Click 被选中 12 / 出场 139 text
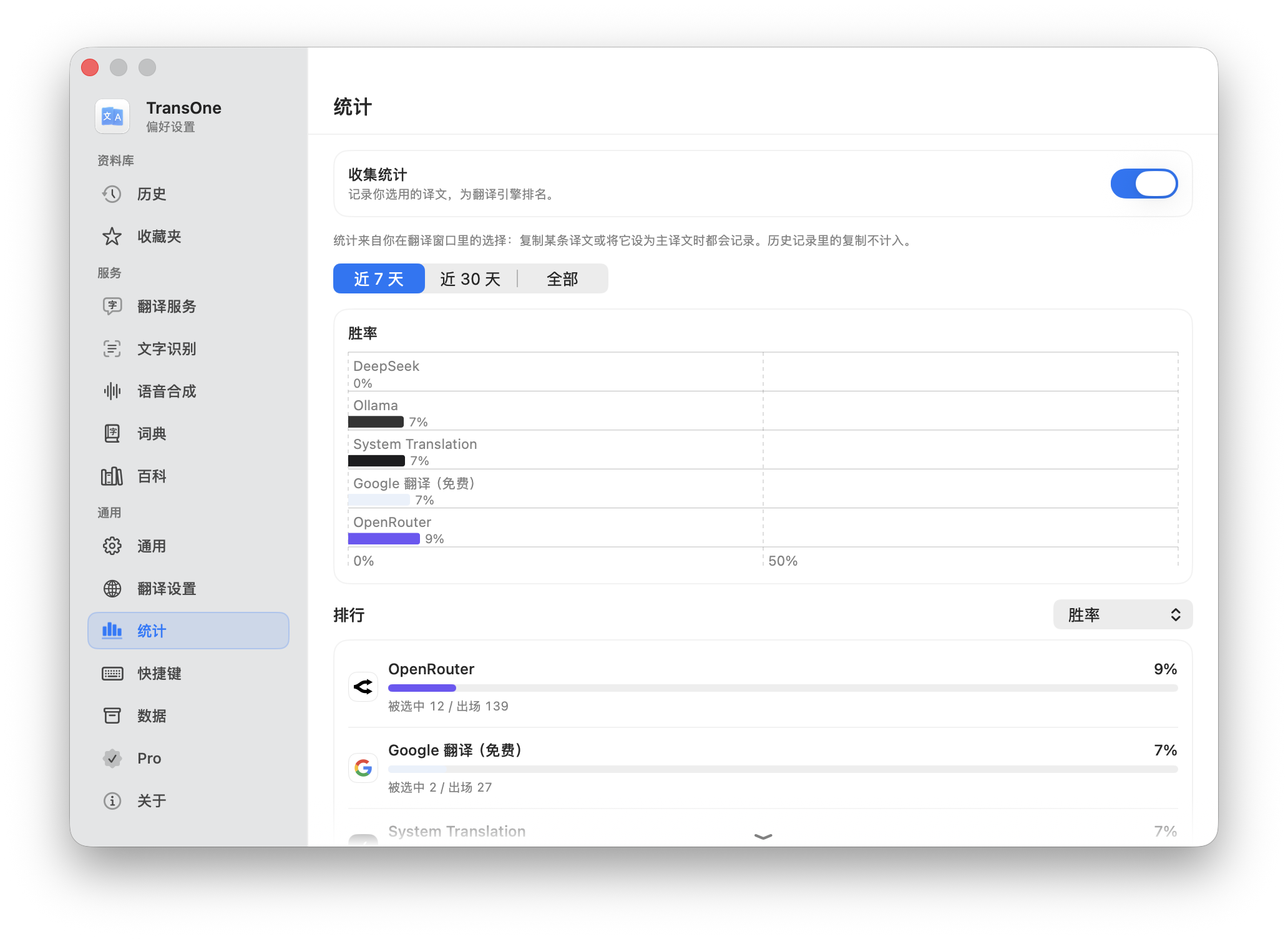1288x939 pixels. (x=448, y=706)
